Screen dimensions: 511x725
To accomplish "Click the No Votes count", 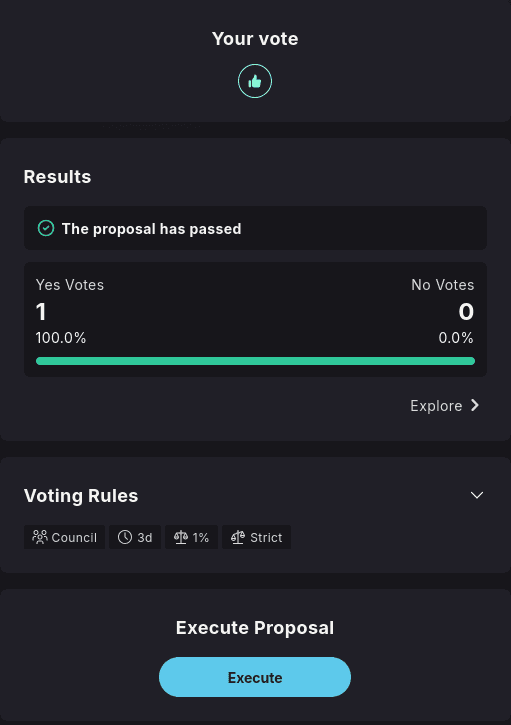I will (x=466, y=312).
